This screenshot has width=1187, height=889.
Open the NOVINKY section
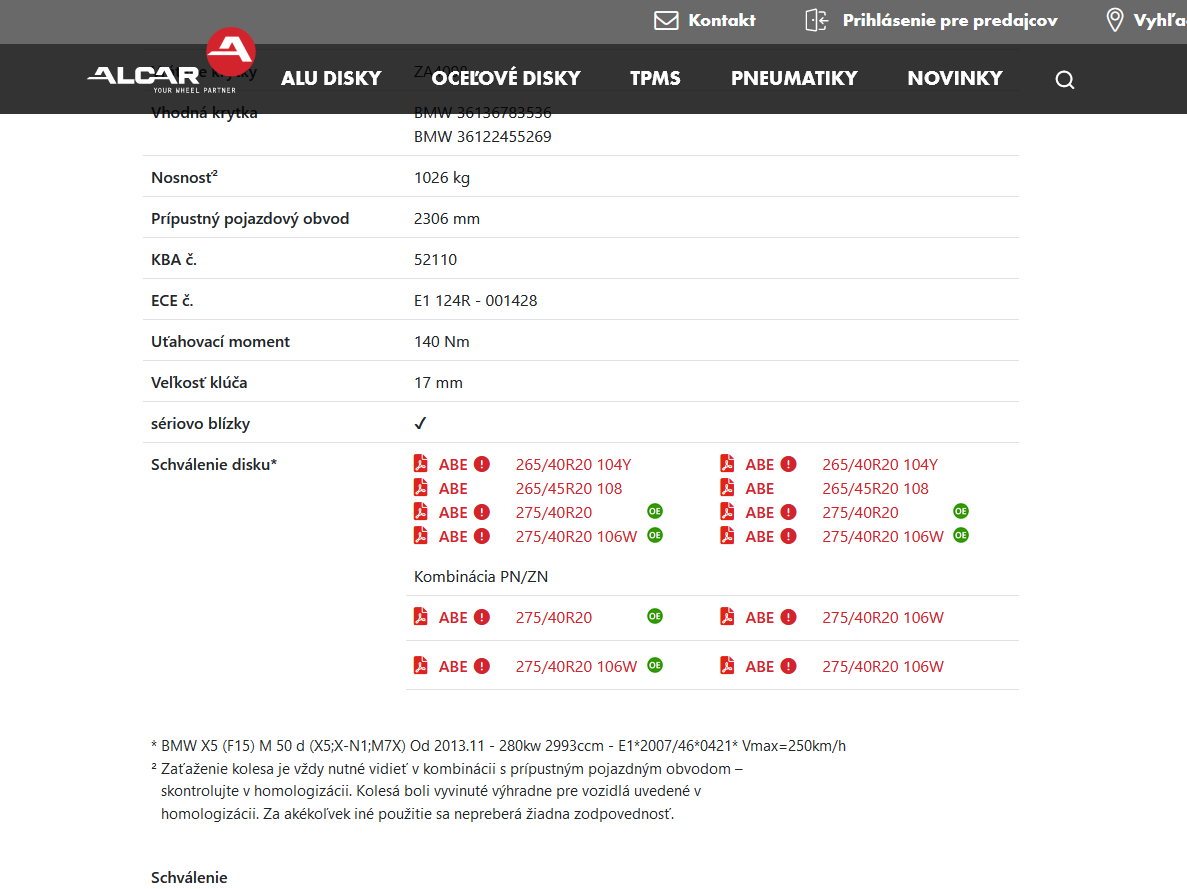coord(955,78)
